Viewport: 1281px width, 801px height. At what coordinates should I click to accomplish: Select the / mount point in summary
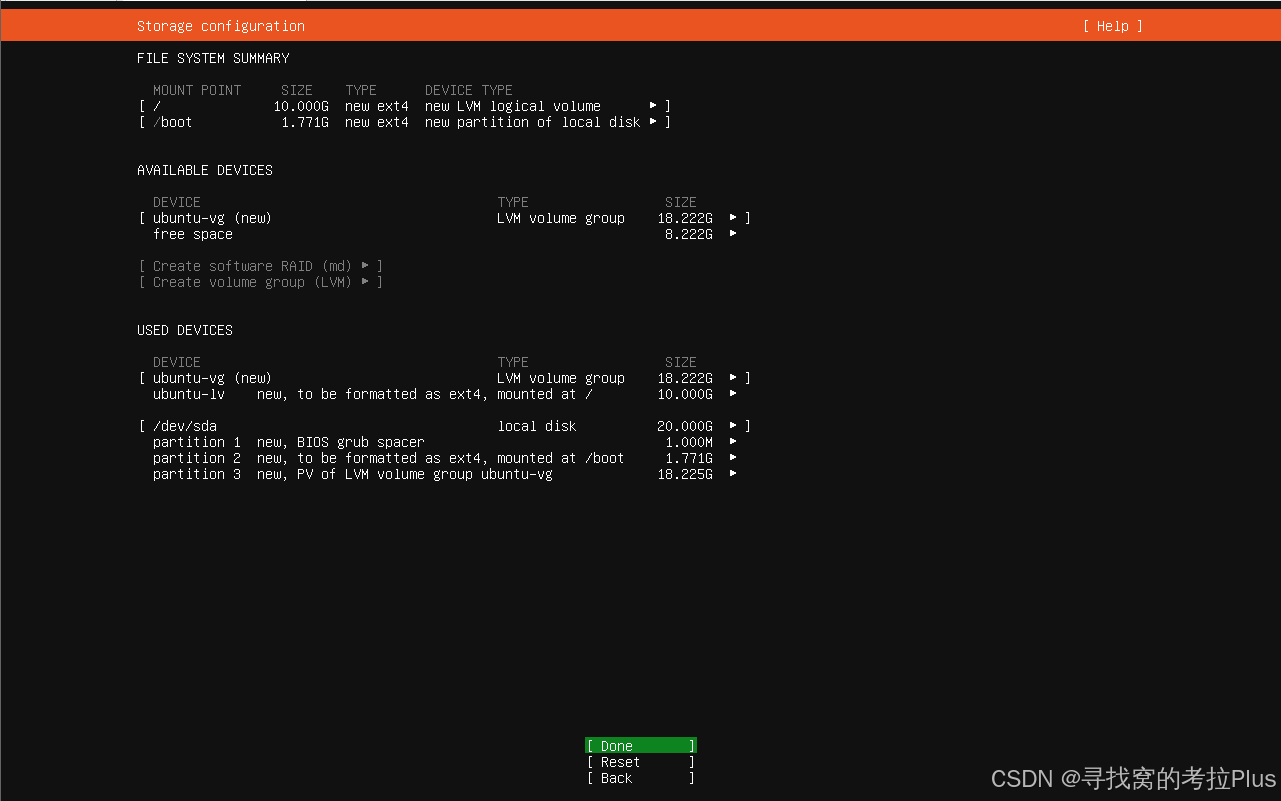coord(157,106)
